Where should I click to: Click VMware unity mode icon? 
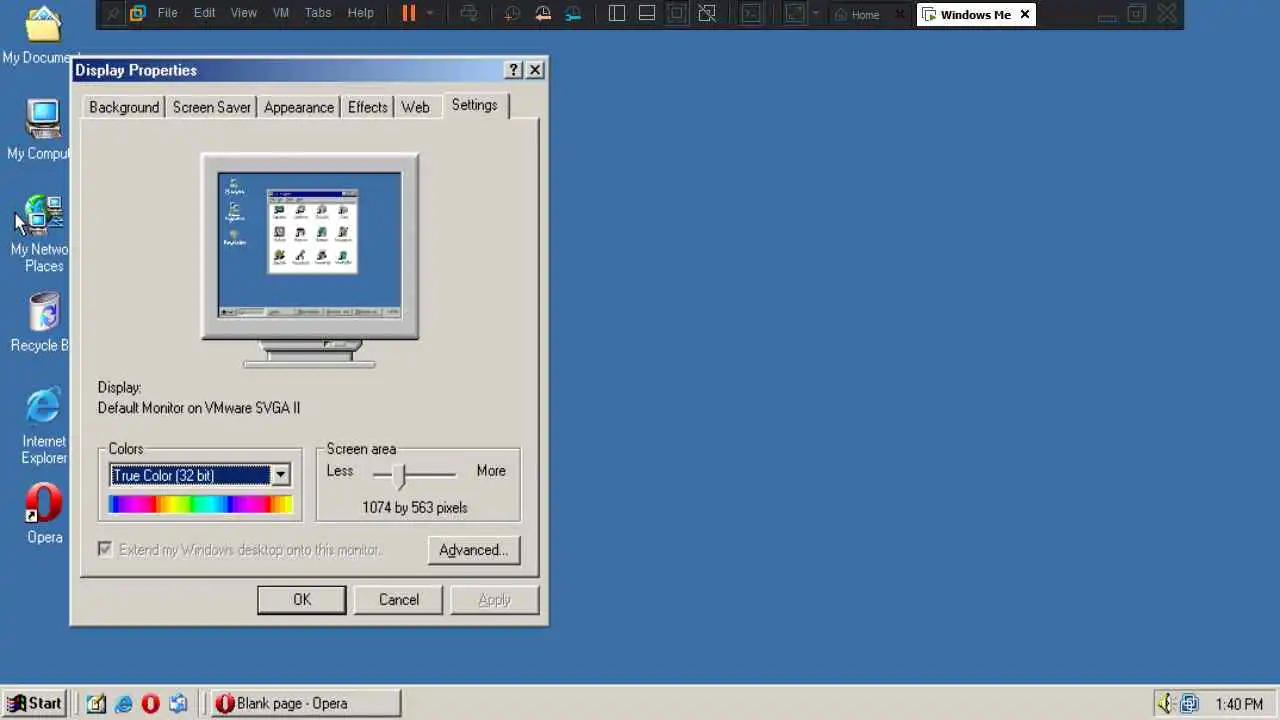pos(707,14)
